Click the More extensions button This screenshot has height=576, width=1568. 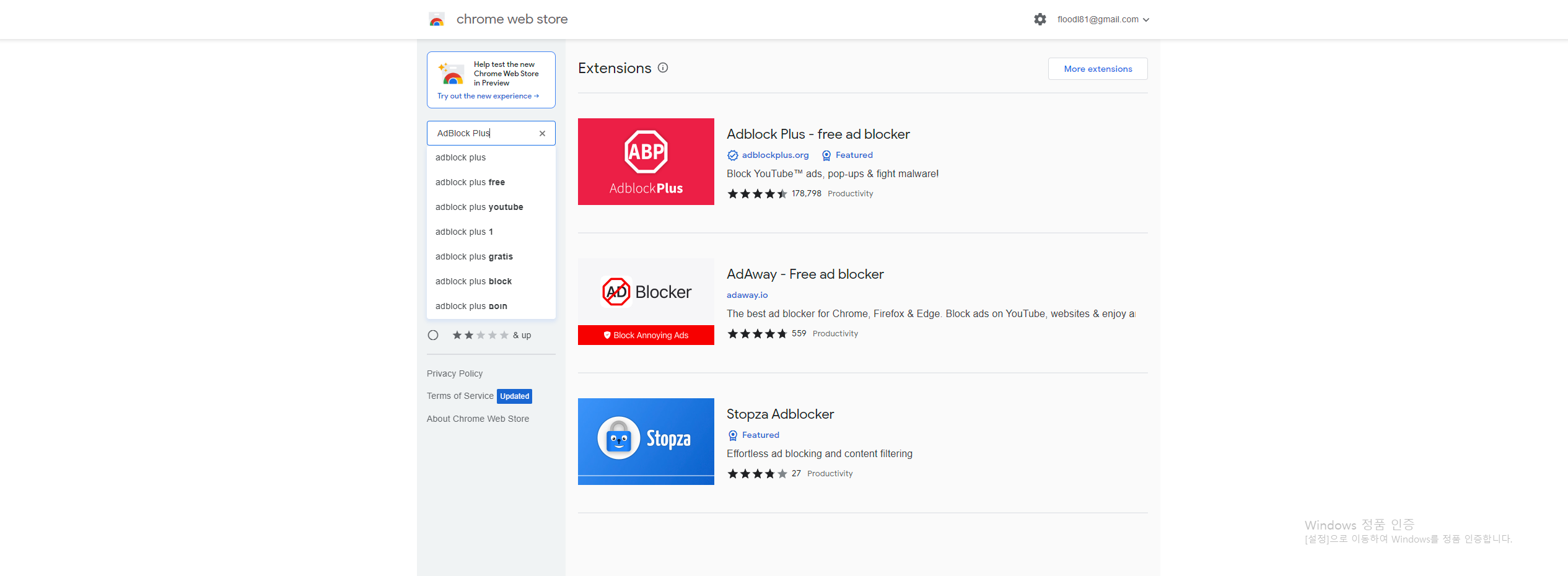tap(1098, 69)
